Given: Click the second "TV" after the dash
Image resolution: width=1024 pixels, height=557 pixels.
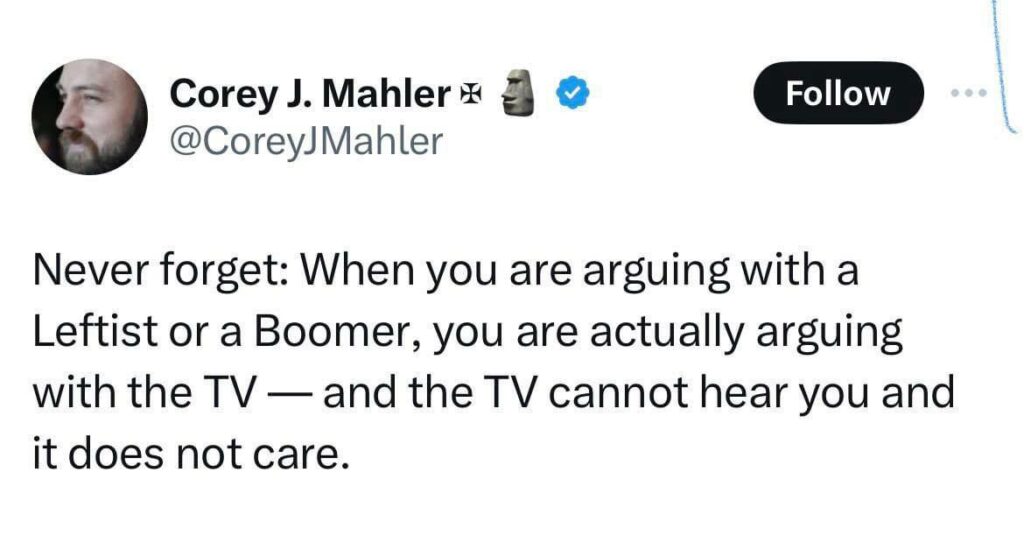Looking at the screenshot, I should [510, 391].
